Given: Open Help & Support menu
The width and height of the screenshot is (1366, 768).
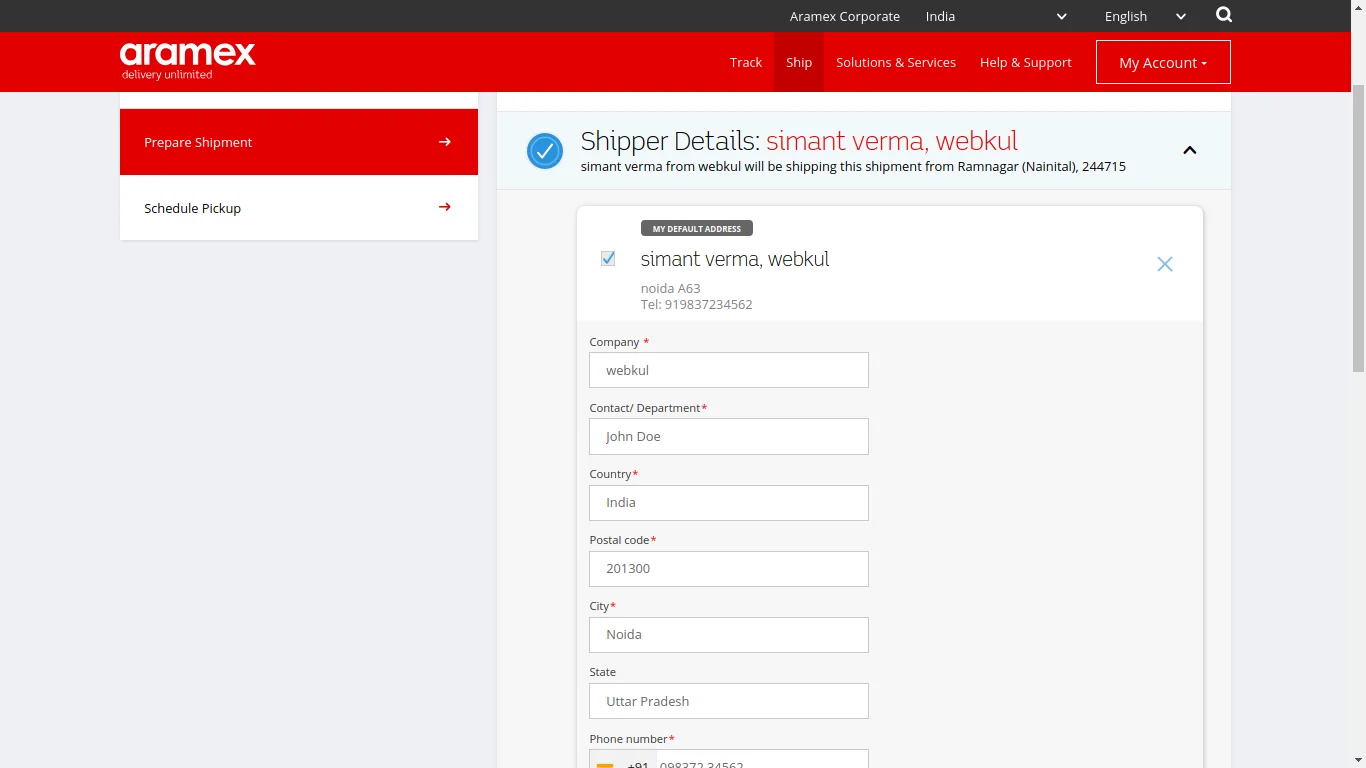Looking at the screenshot, I should click(x=1026, y=62).
